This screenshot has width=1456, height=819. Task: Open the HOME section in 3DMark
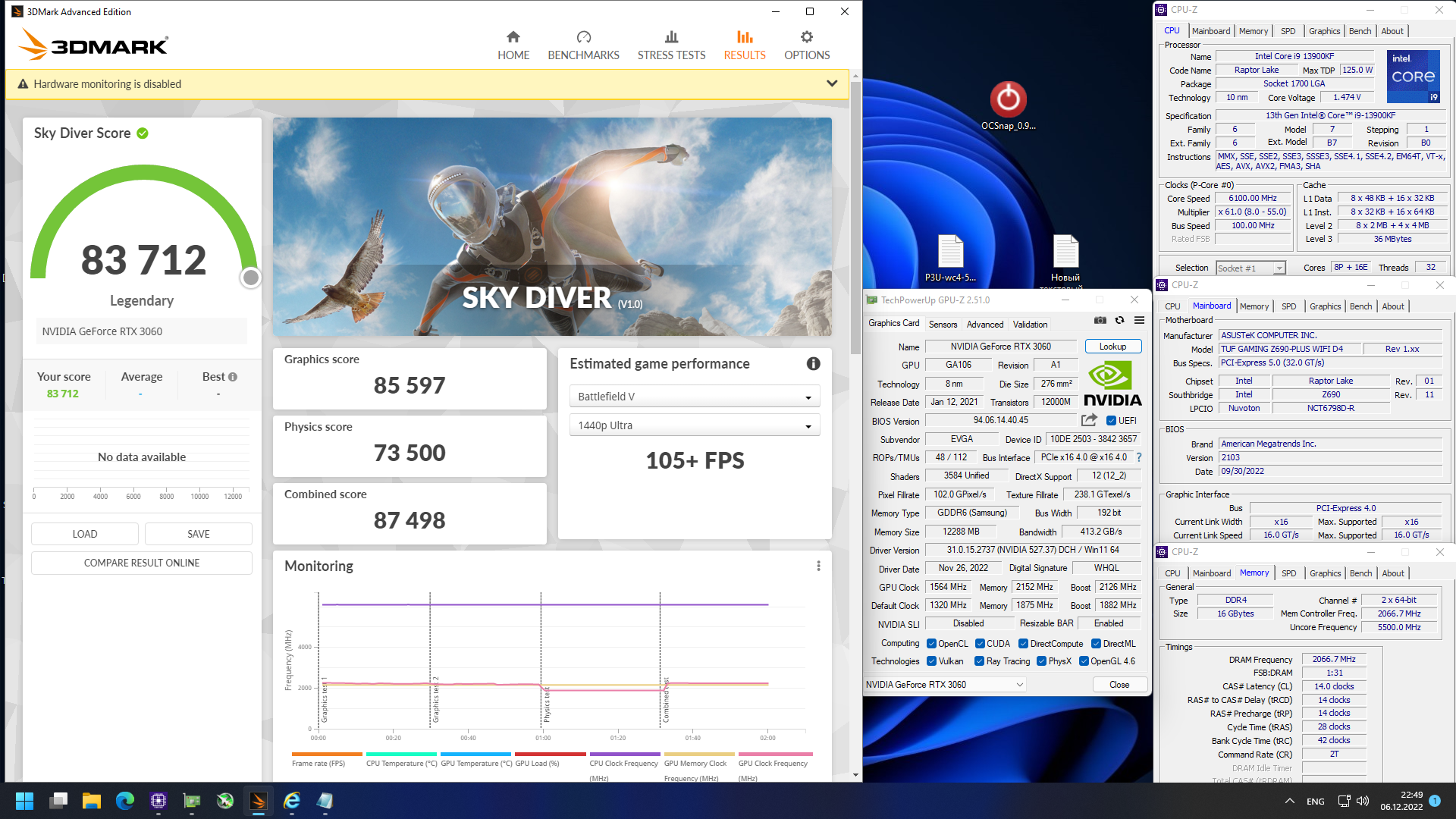pos(513,45)
